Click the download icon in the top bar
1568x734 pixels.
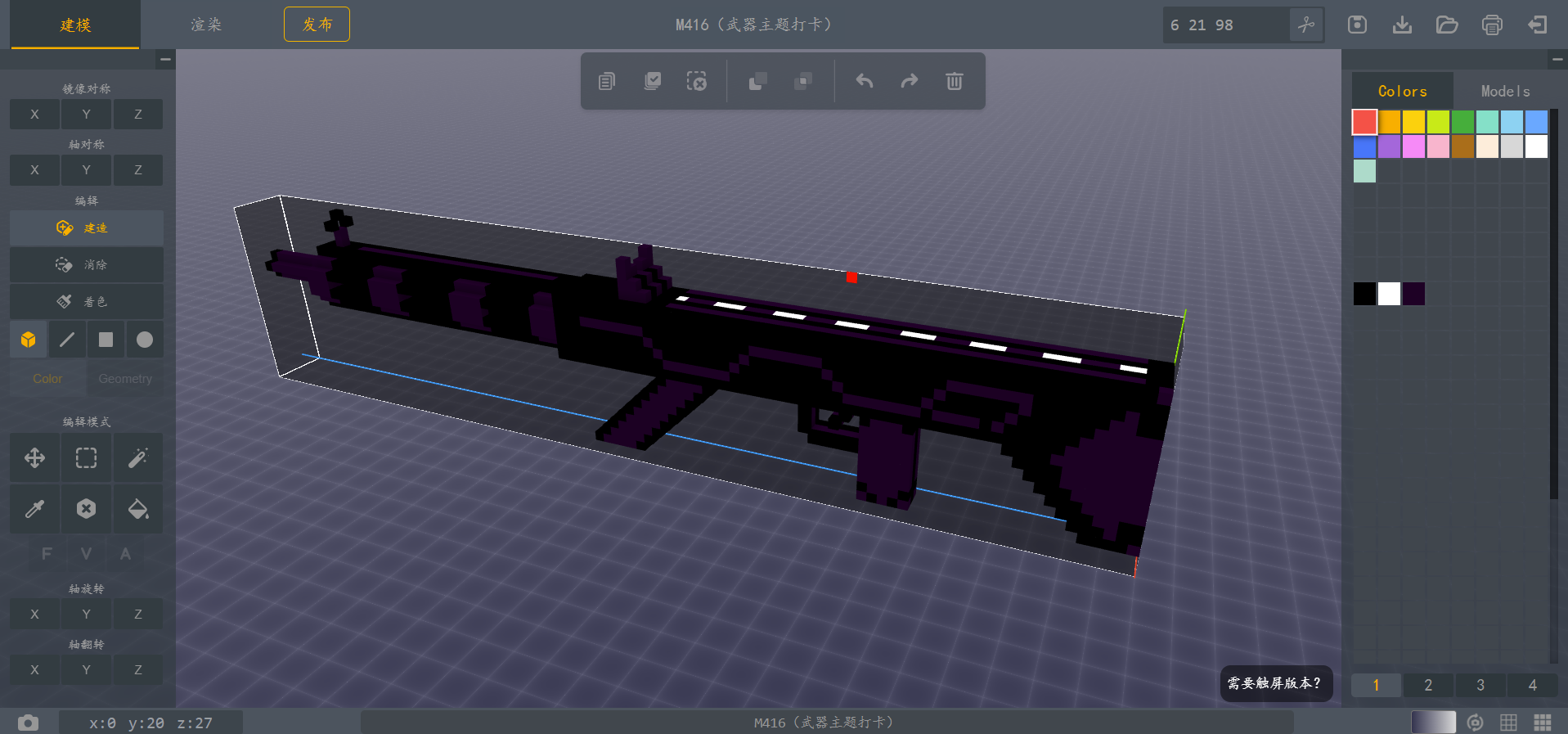[1402, 25]
